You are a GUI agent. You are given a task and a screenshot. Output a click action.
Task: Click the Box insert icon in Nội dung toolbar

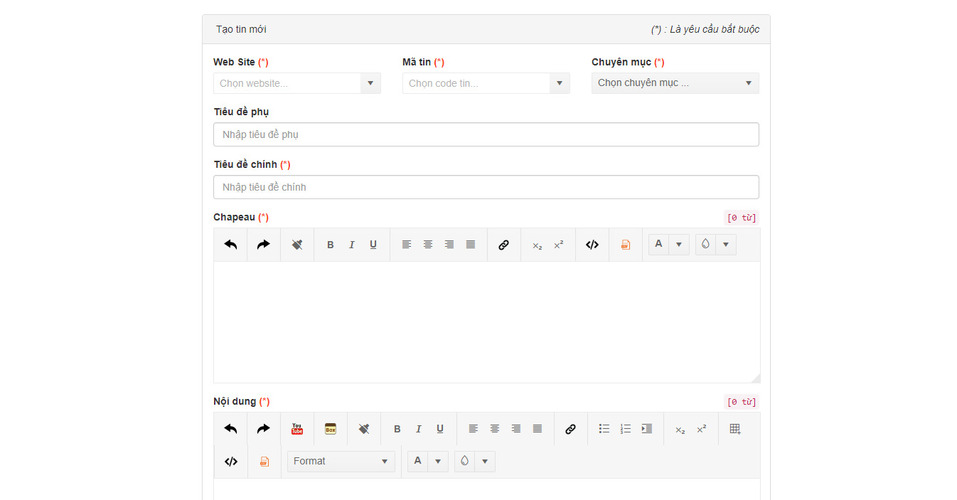coord(330,429)
